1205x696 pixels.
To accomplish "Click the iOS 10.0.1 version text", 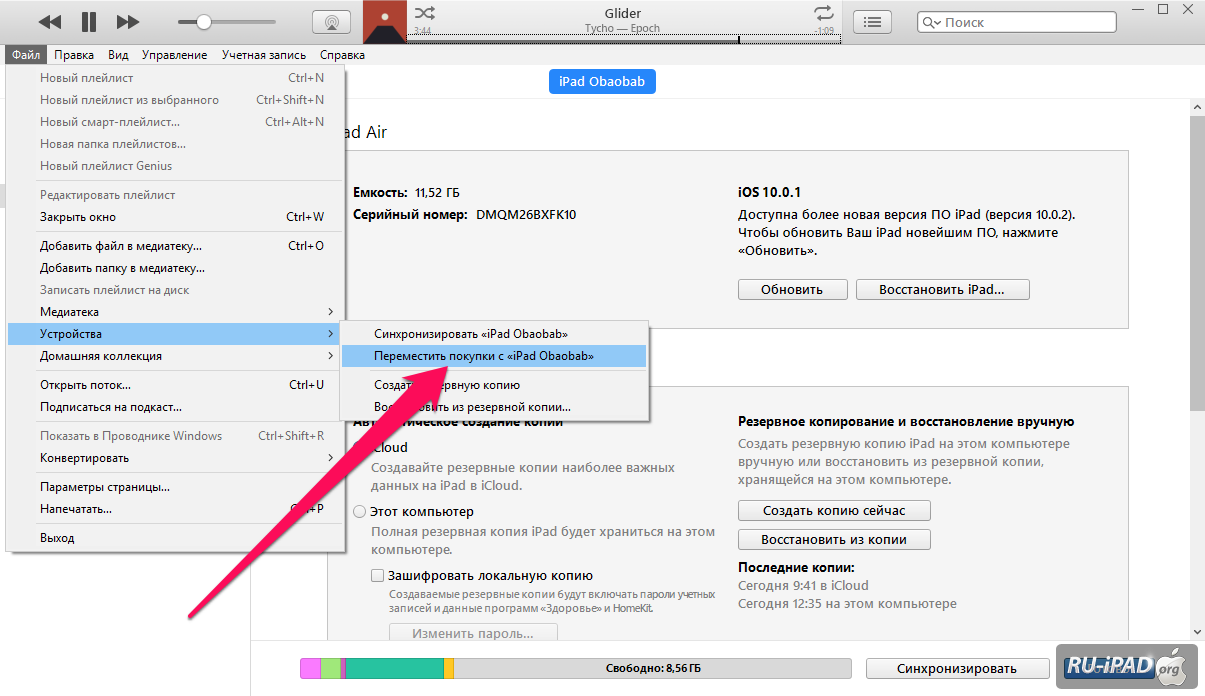I will pos(770,192).
